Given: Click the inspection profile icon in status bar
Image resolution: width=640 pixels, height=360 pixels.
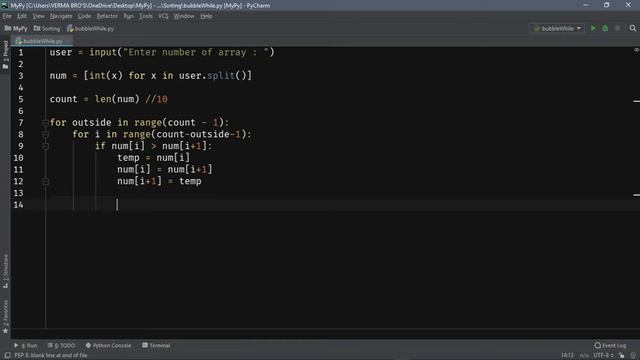Looking at the screenshot, I should [633, 356].
